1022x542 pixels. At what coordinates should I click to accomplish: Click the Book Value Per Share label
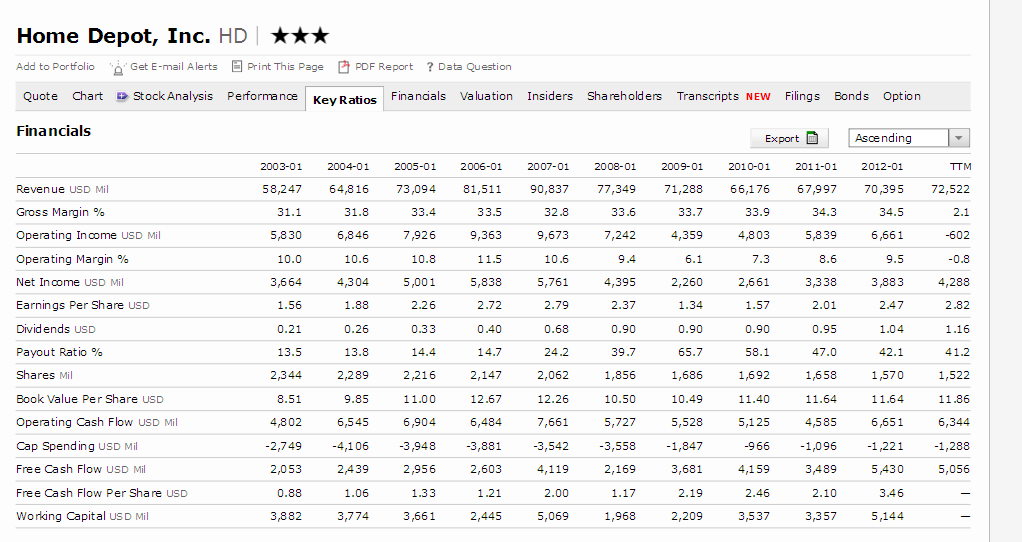(90, 399)
